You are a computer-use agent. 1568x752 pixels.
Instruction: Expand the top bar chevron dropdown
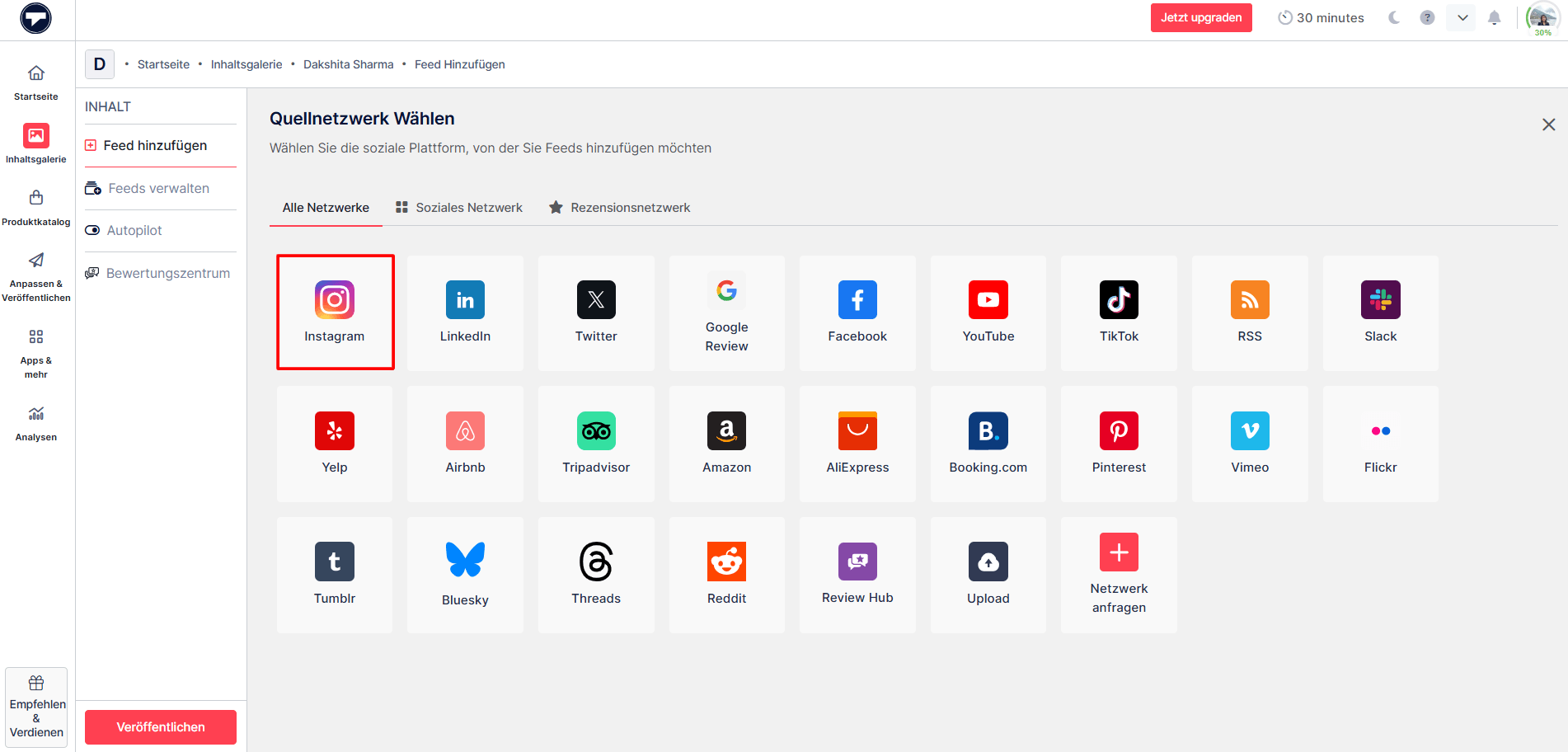click(1462, 17)
